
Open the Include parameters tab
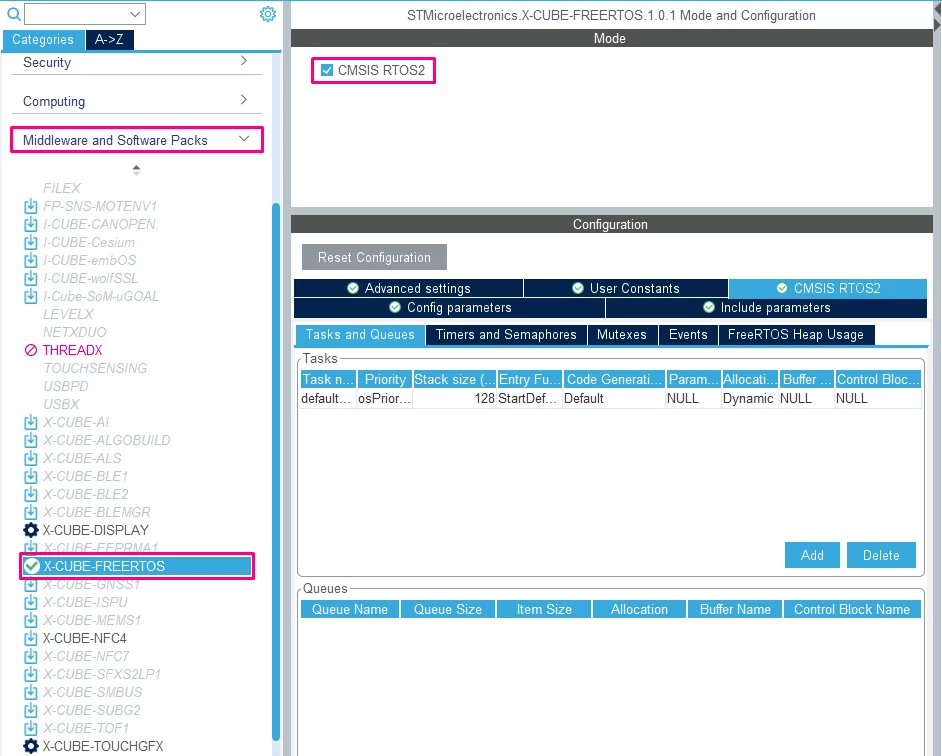pos(767,308)
